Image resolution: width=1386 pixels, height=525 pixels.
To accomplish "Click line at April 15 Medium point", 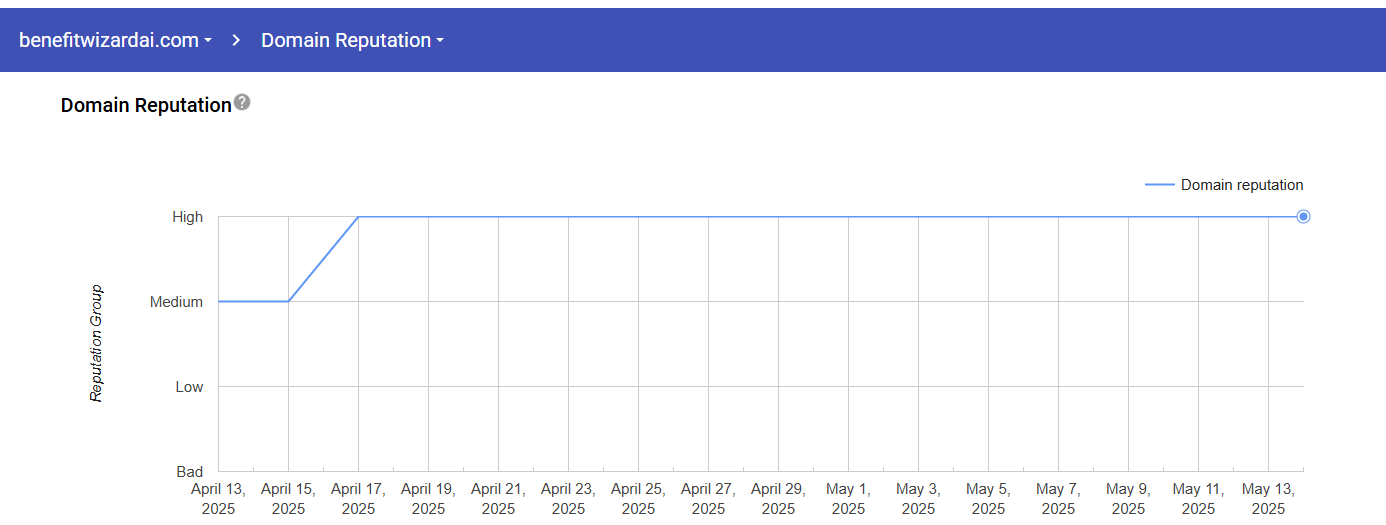I will [x=288, y=301].
